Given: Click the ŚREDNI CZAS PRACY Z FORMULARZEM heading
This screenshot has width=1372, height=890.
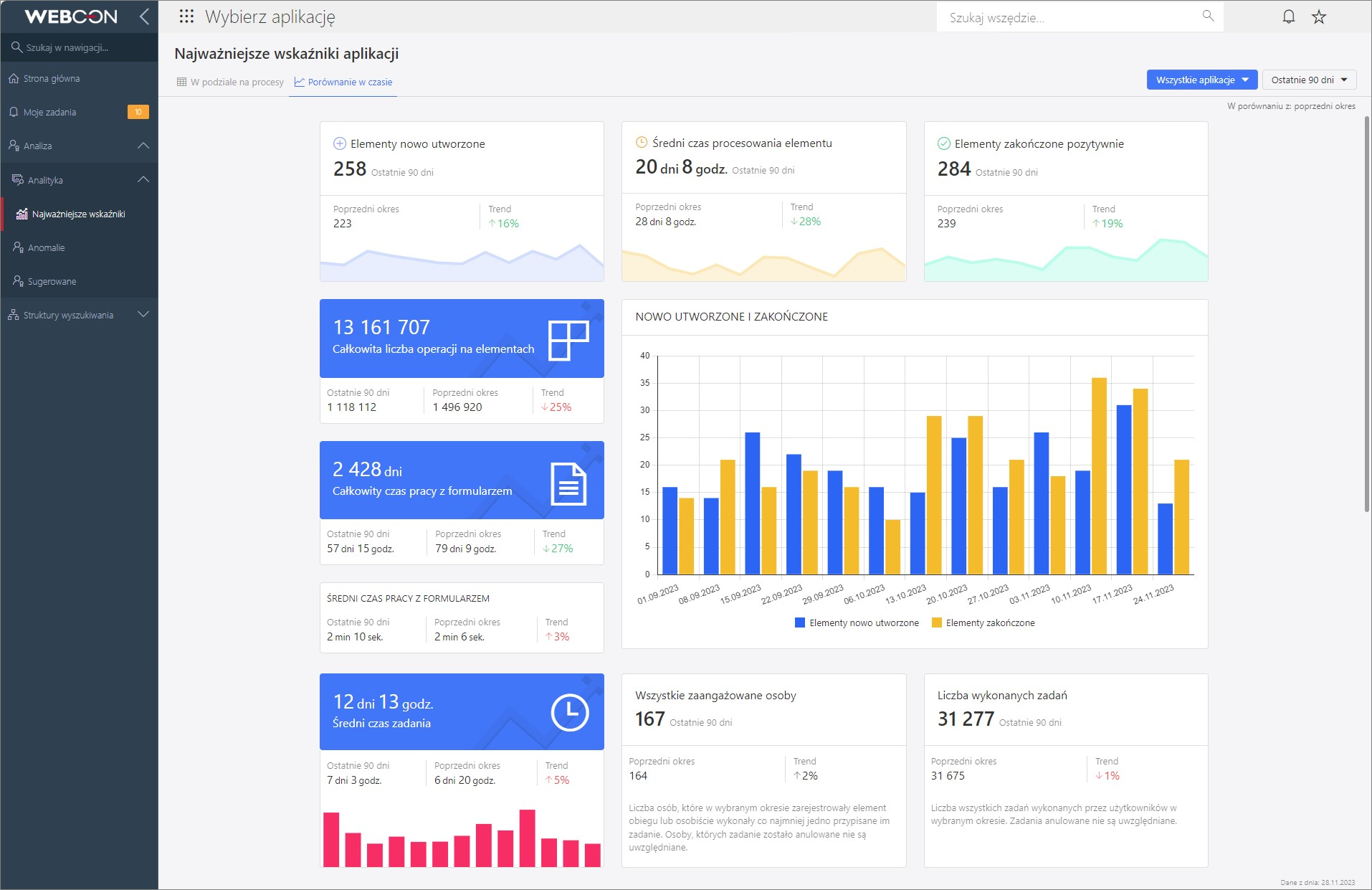Looking at the screenshot, I should point(408,598).
